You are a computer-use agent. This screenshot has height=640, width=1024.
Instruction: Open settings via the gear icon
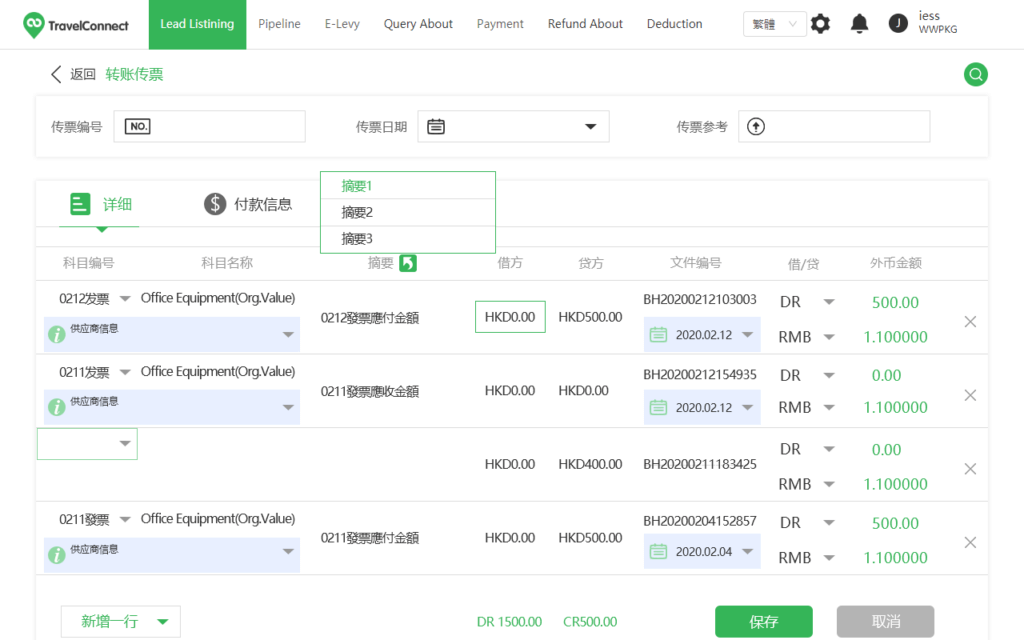coord(820,24)
